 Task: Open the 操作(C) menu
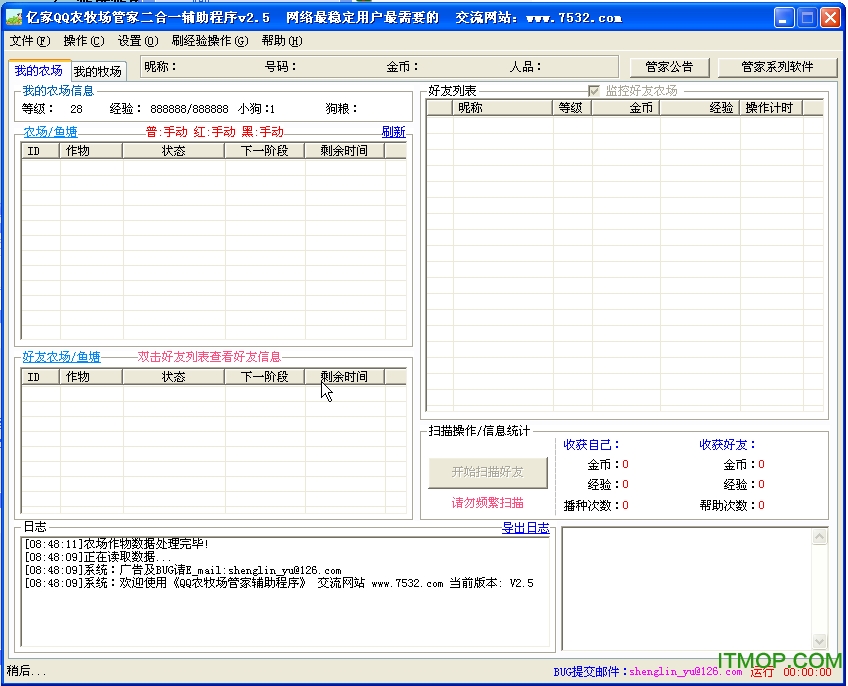84,41
